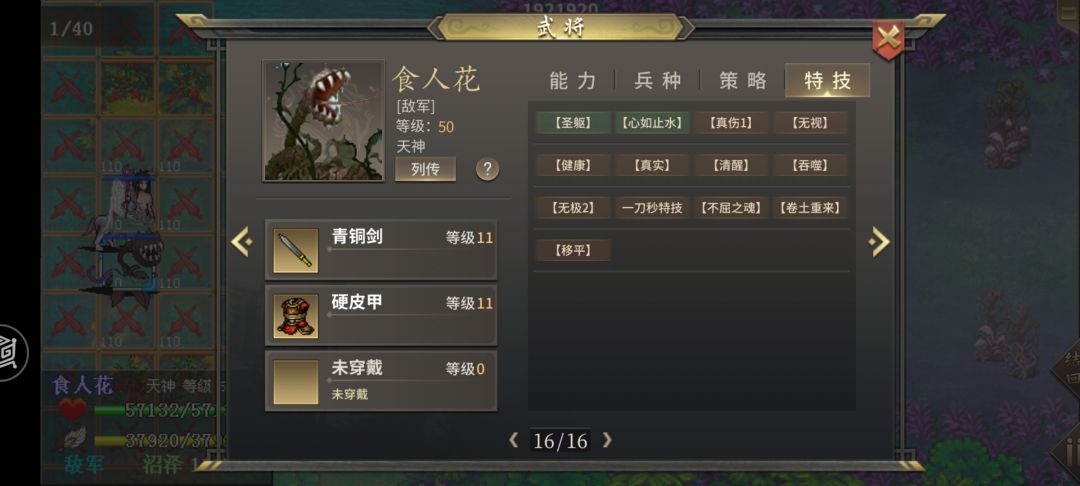Close the 武将 panel with red X

point(888,39)
